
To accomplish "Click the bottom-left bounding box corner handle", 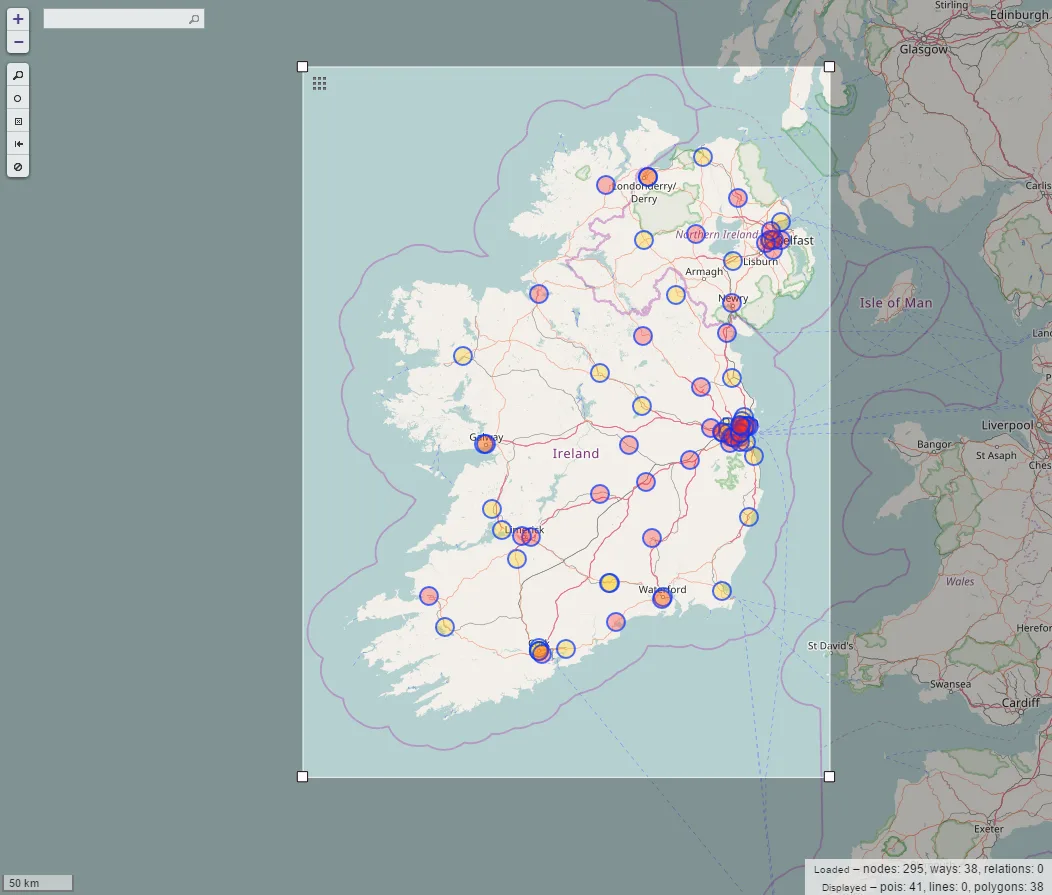I will [303, 776].
